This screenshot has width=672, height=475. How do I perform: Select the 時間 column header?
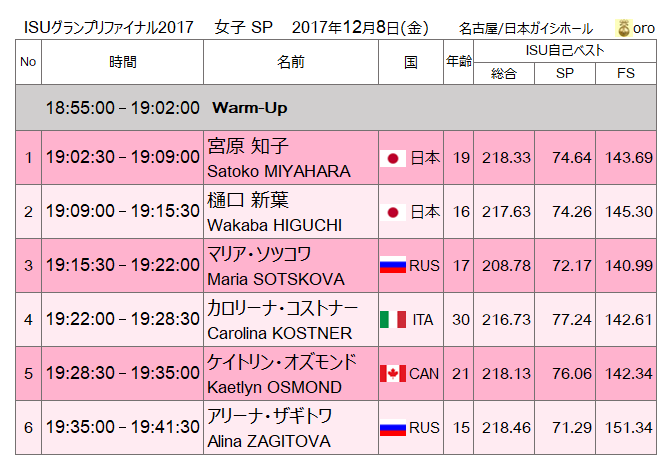tap(123, 62)
